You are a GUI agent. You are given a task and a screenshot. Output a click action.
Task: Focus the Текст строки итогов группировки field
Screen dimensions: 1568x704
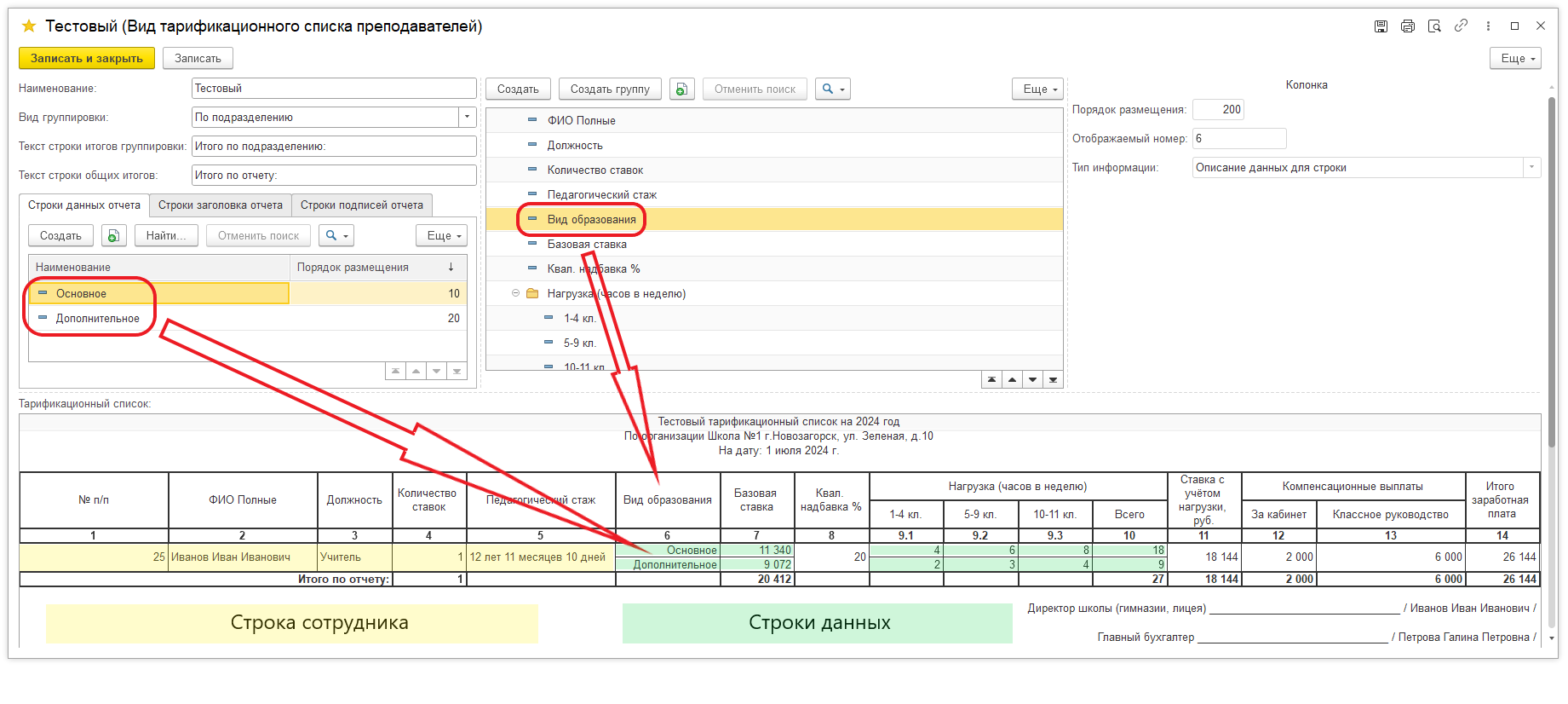(334, 146)
